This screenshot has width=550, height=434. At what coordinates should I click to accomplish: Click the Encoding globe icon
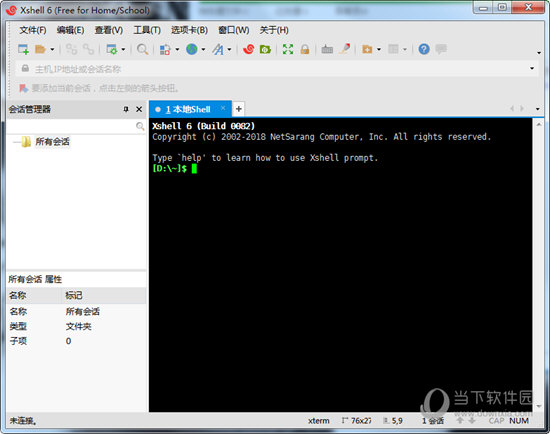click(x=192, y=49)
